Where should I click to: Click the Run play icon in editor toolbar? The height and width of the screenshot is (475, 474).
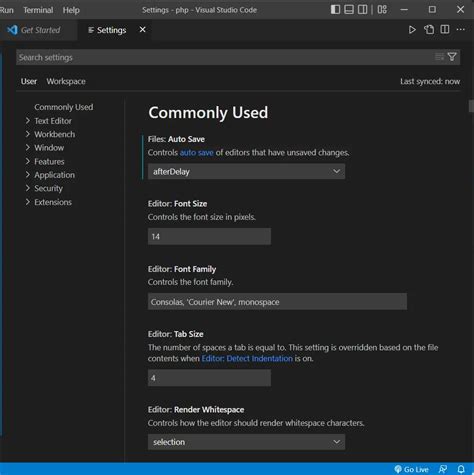tap(412, 30)
